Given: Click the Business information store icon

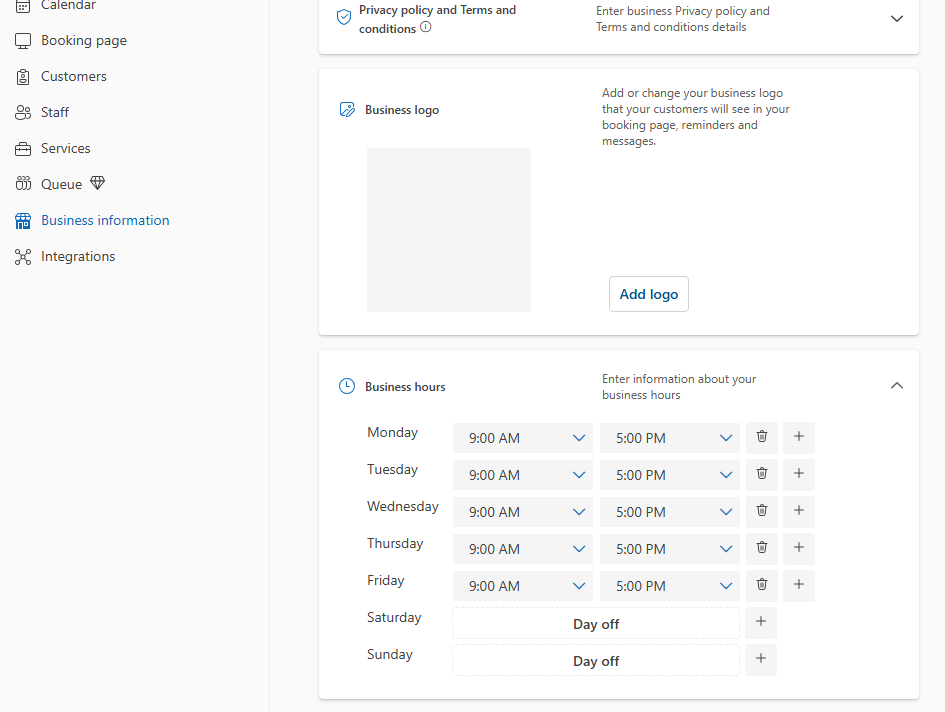Looking at the screenshot, I should [23, 221].
